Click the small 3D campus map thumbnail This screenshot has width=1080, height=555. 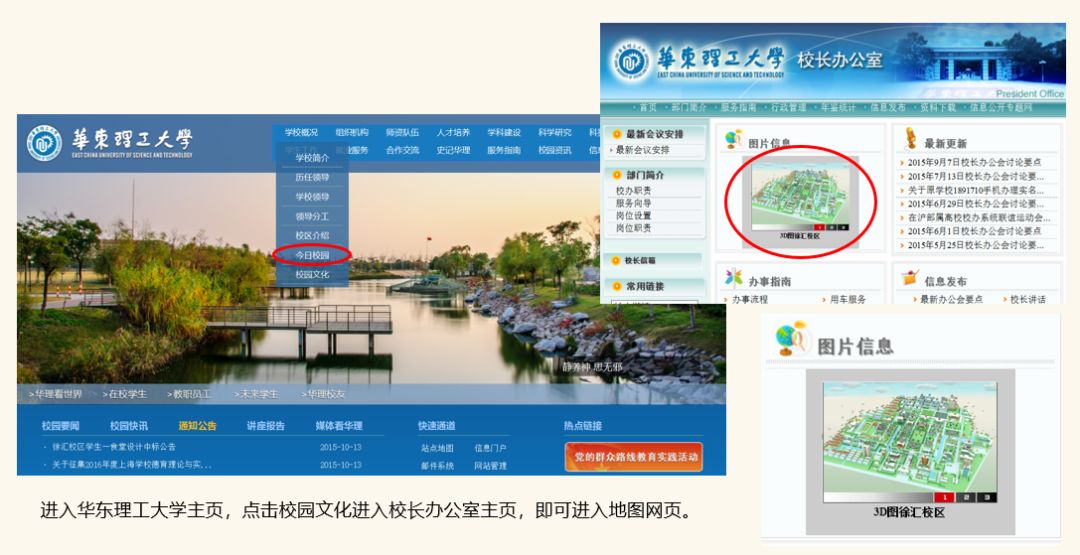pos(800,197)
